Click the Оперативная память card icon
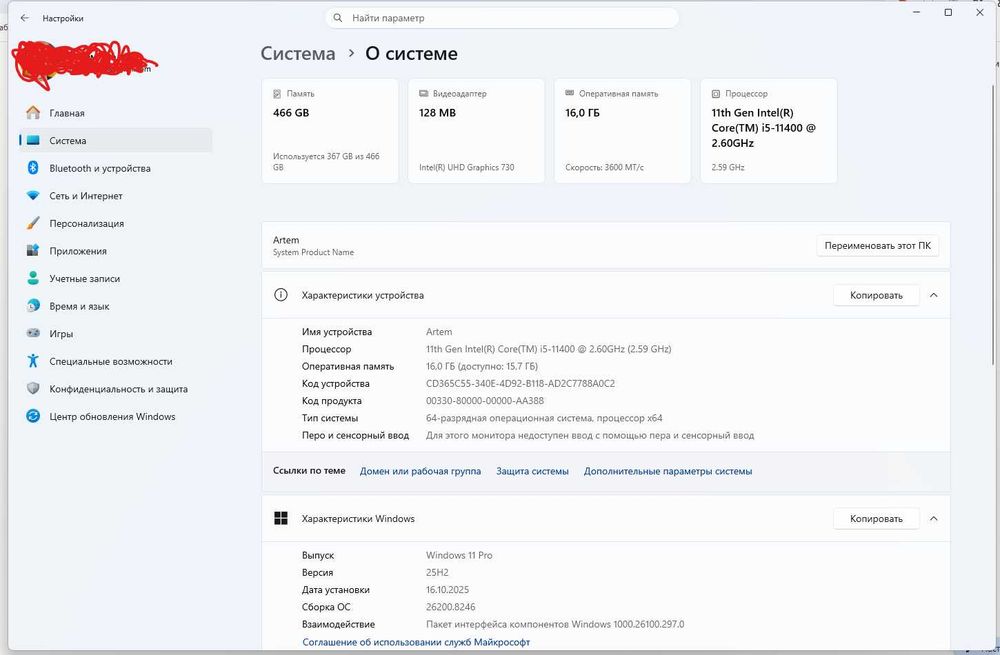This screenshot has width=1000, height=655. pos(570,93)
